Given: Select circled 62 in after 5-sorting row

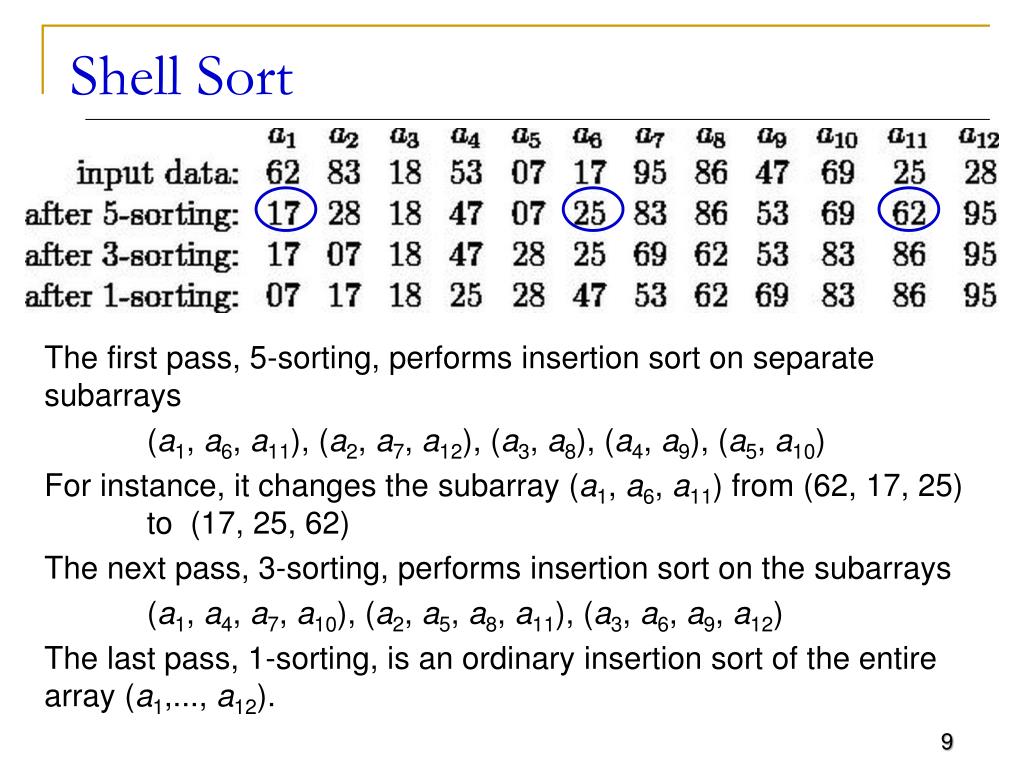Looking at the screenshot, I should [x=908, y=210].
